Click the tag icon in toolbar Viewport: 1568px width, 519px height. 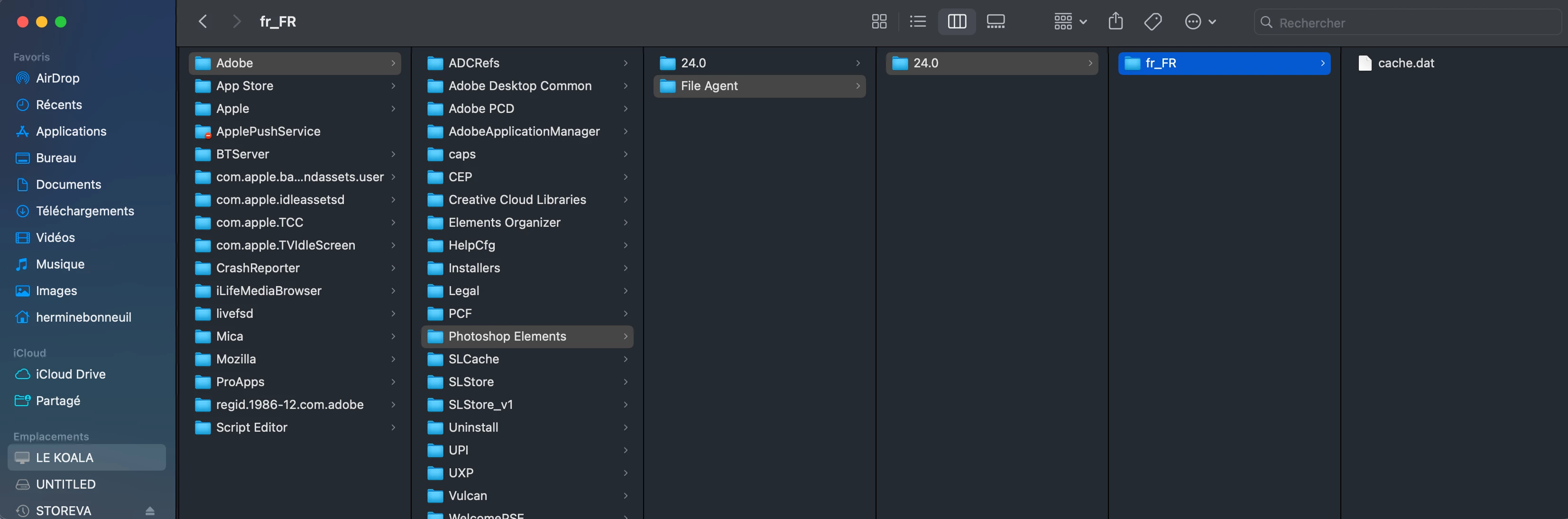click(x=1152, y=22)
